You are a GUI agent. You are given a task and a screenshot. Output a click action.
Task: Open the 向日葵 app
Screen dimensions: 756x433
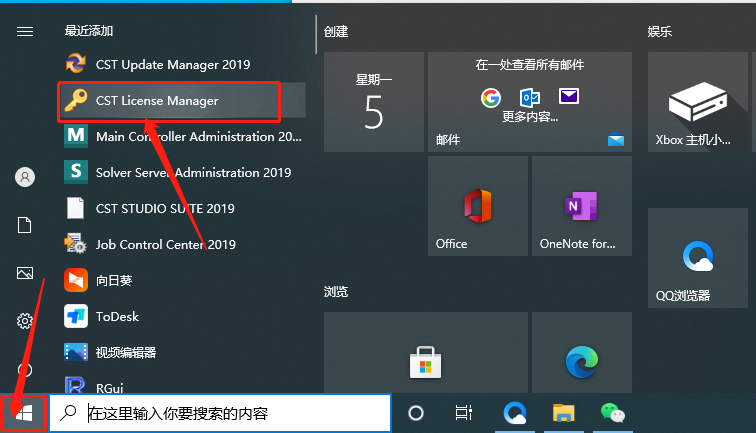[181, 280]
